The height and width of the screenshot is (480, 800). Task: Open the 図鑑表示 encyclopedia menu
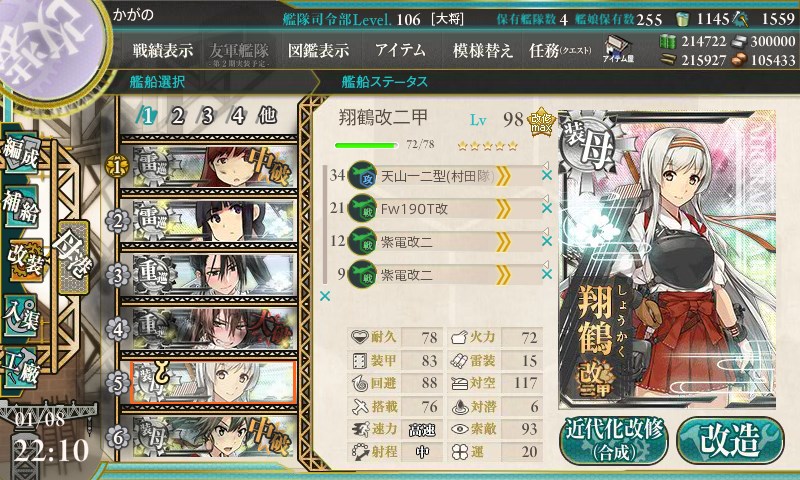point(318,50)
